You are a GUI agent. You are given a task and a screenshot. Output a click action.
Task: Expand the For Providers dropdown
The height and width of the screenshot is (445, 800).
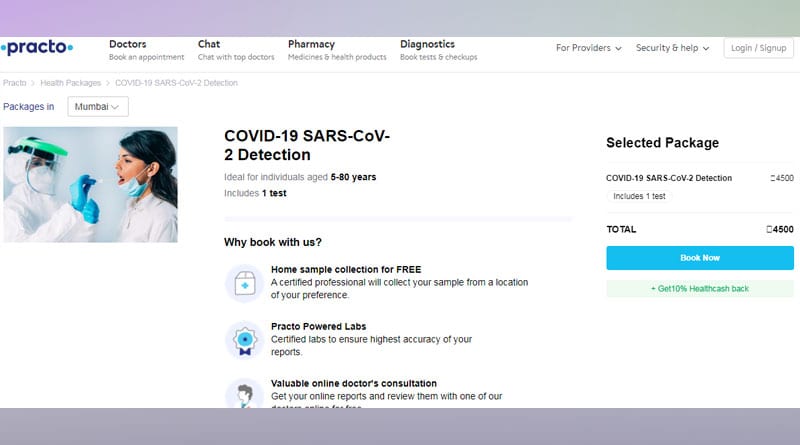(x=588, y=48)
